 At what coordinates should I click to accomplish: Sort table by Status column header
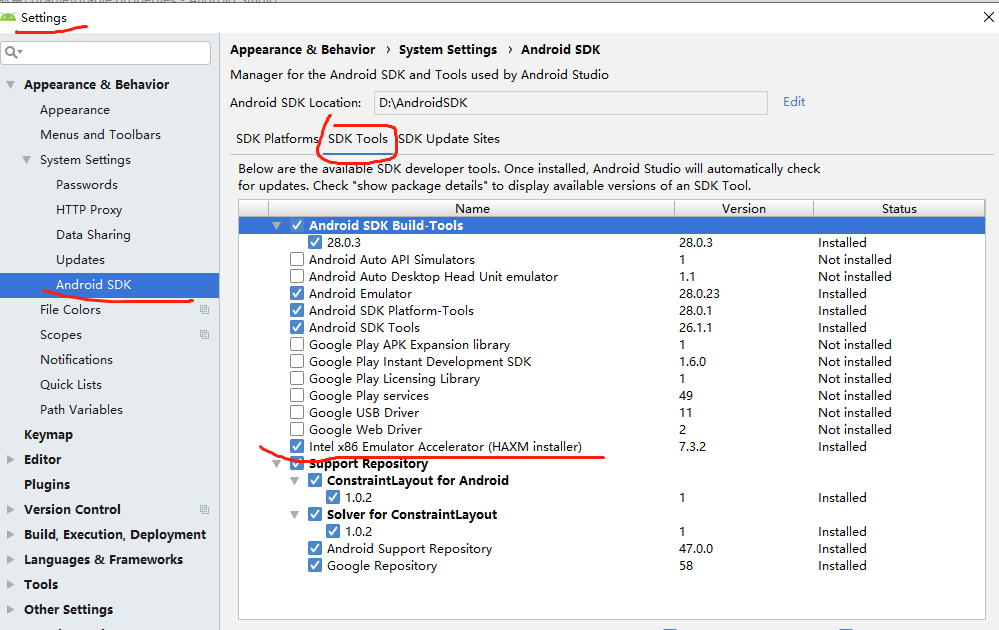(x=899, y=208)
